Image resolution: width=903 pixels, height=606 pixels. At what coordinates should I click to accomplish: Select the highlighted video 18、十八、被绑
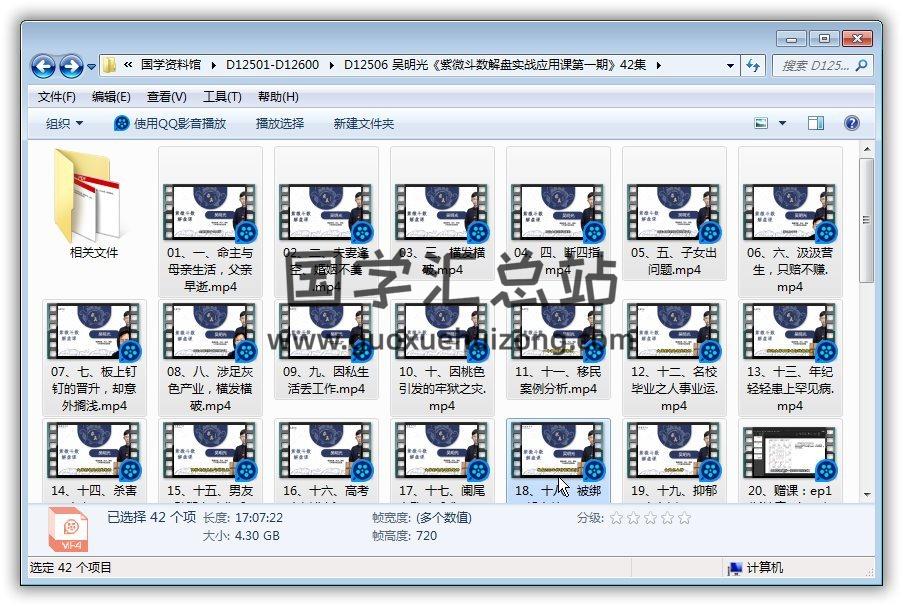[x=557, y=460]
